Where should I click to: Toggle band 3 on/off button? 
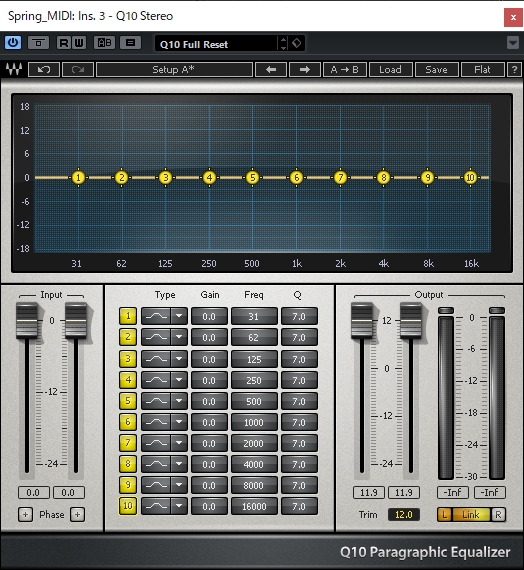click(128, 359)
